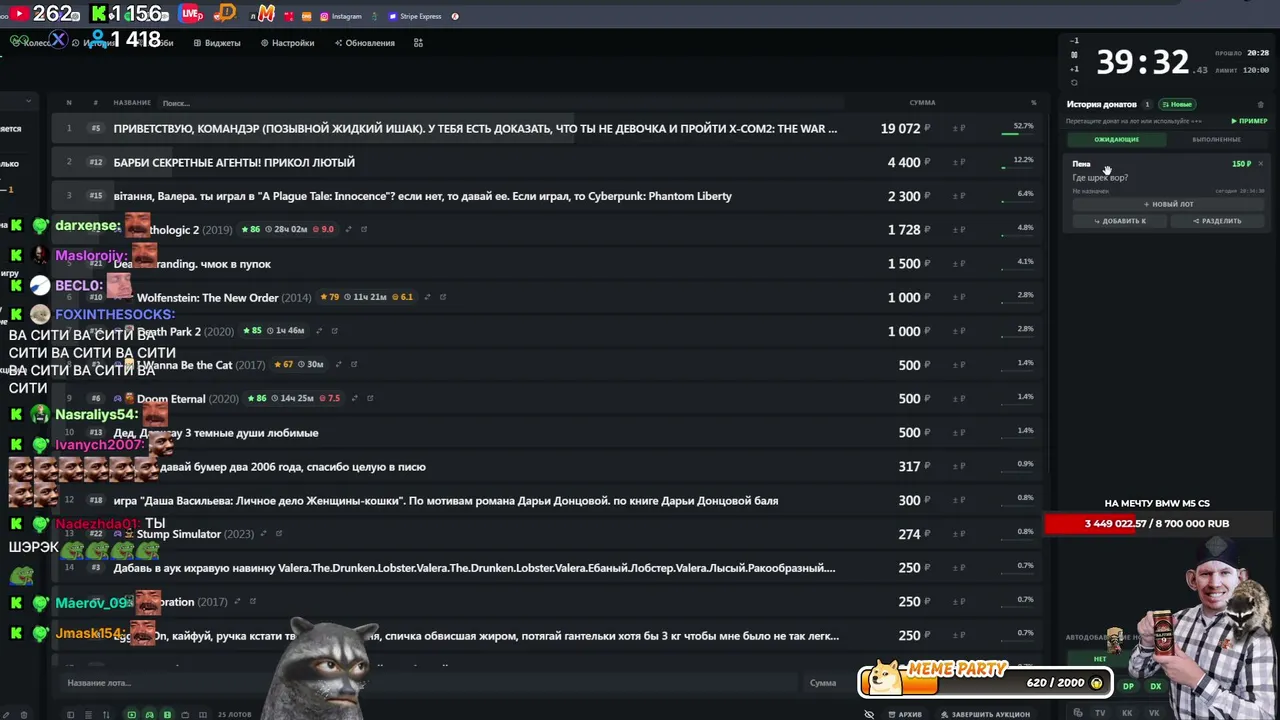Click the АРХИВ button
Screen dimensions: 1280x720
tap(905, 715)
